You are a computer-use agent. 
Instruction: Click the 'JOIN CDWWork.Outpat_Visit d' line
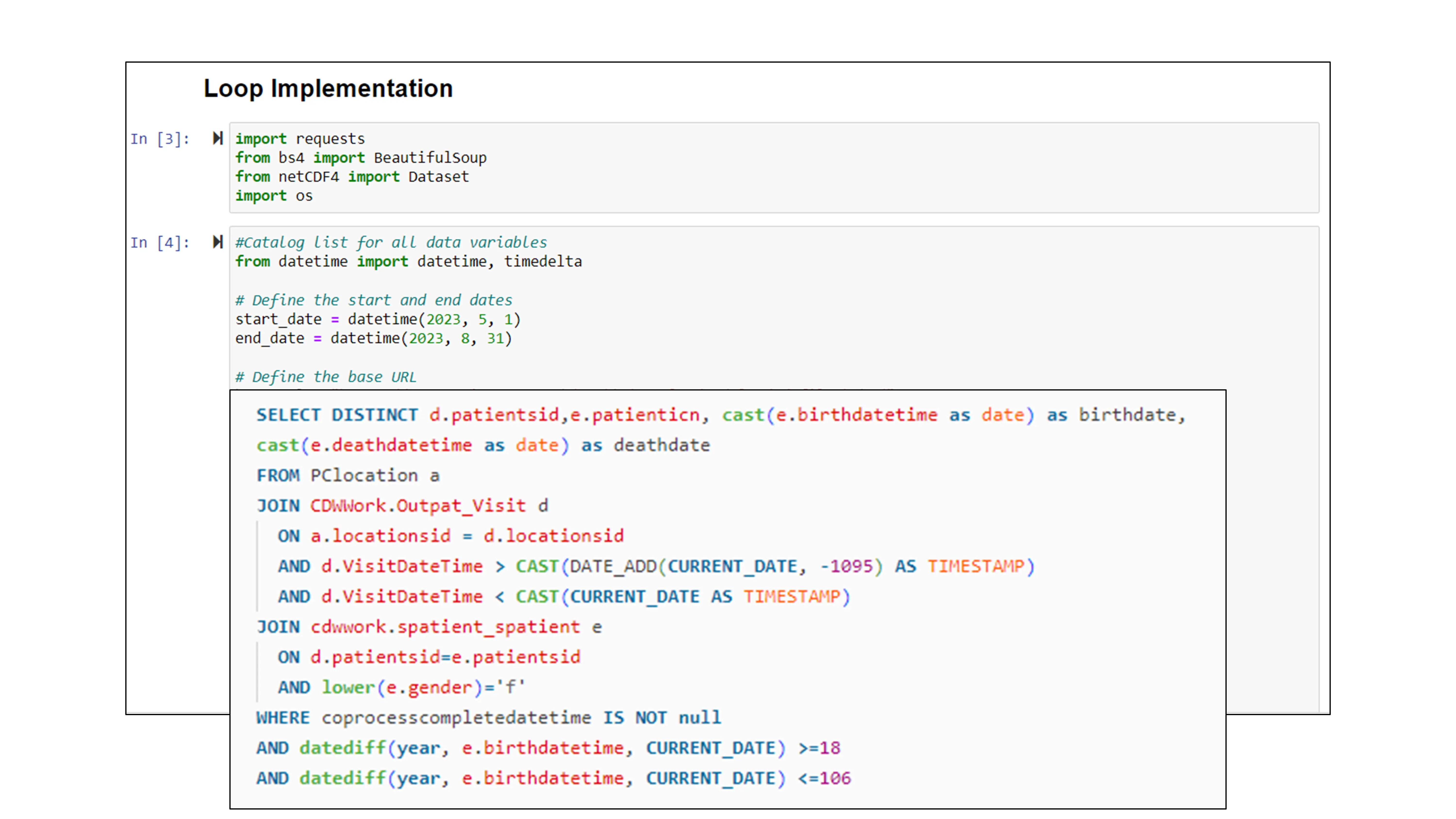[402, 506]
